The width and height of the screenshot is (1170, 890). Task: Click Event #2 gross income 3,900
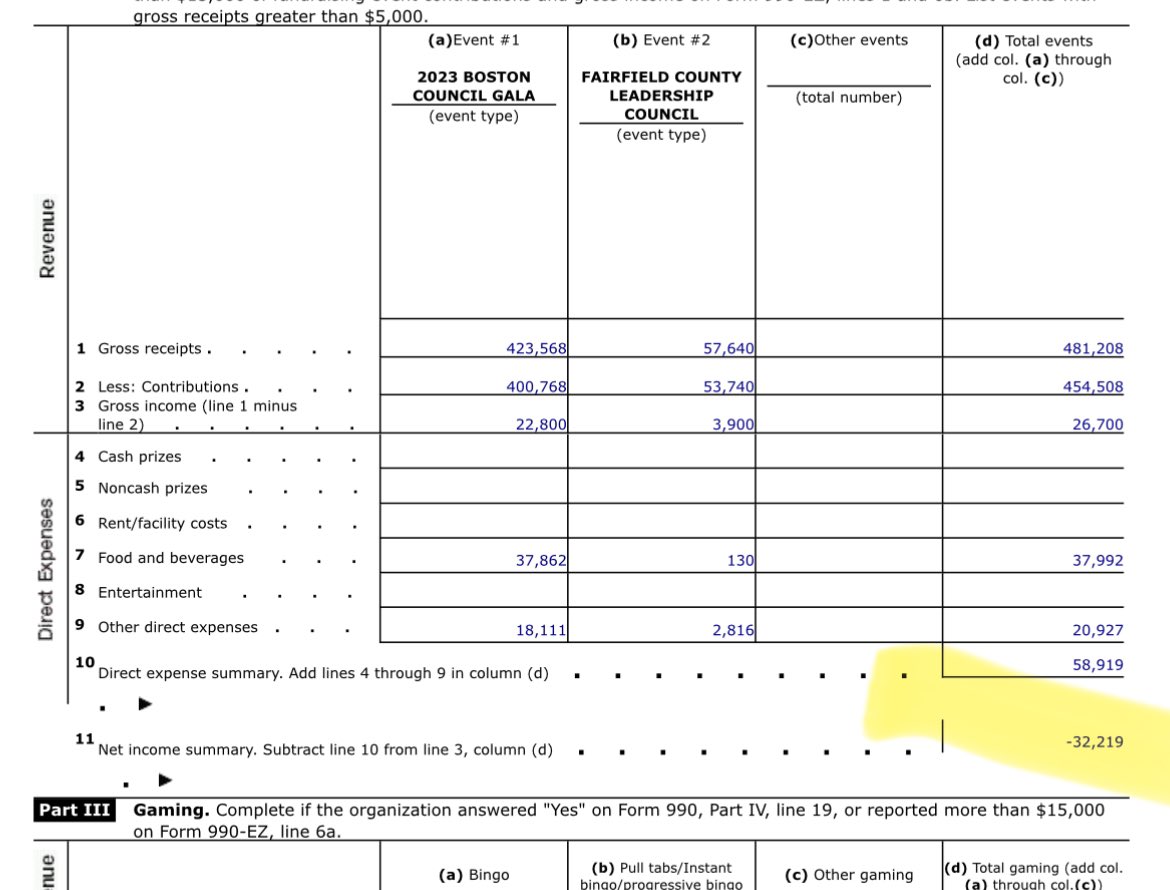click(733, 424)
